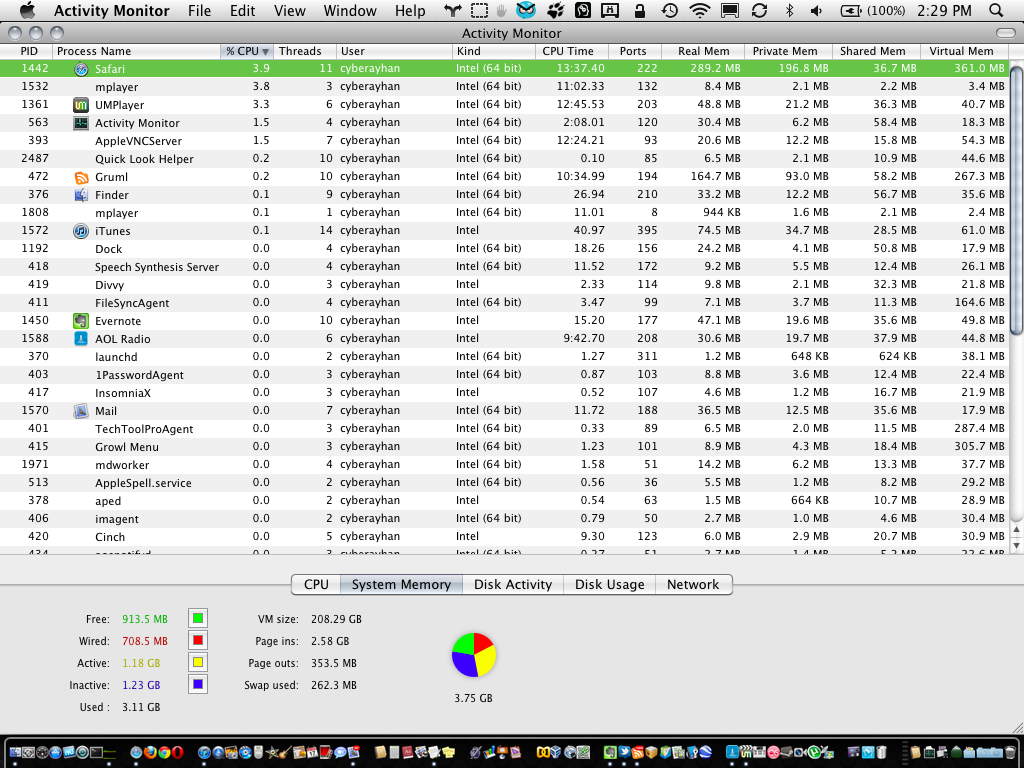Open the Edit menu
Screen dimensions: 1024x768
(x=242, y=10)
